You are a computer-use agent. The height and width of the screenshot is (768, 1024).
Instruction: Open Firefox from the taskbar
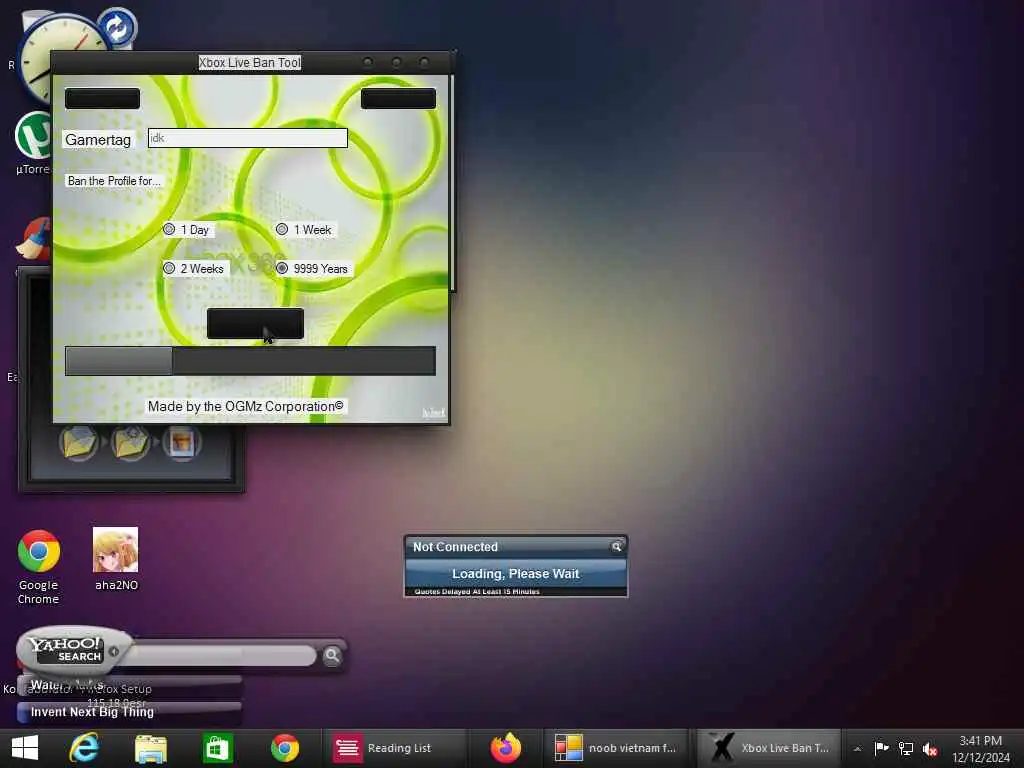506,748
